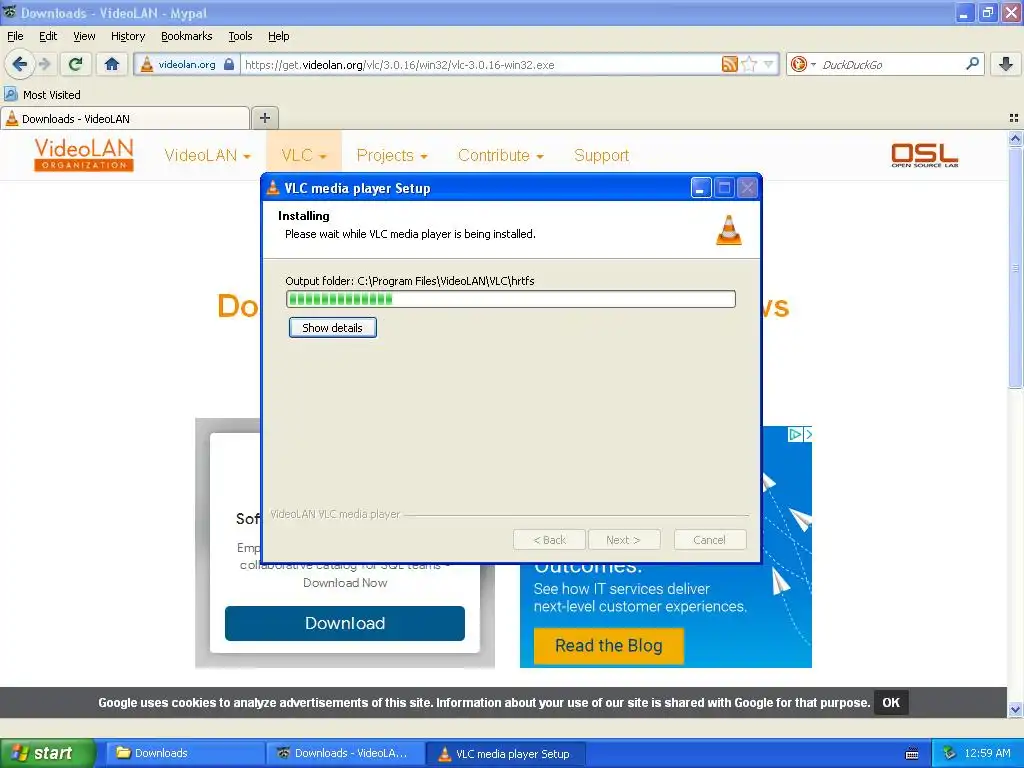Click the Most Visited bookmarks label
This screenshot has width=1024, height=768.
pyautogui.click(x=52, y=95)
